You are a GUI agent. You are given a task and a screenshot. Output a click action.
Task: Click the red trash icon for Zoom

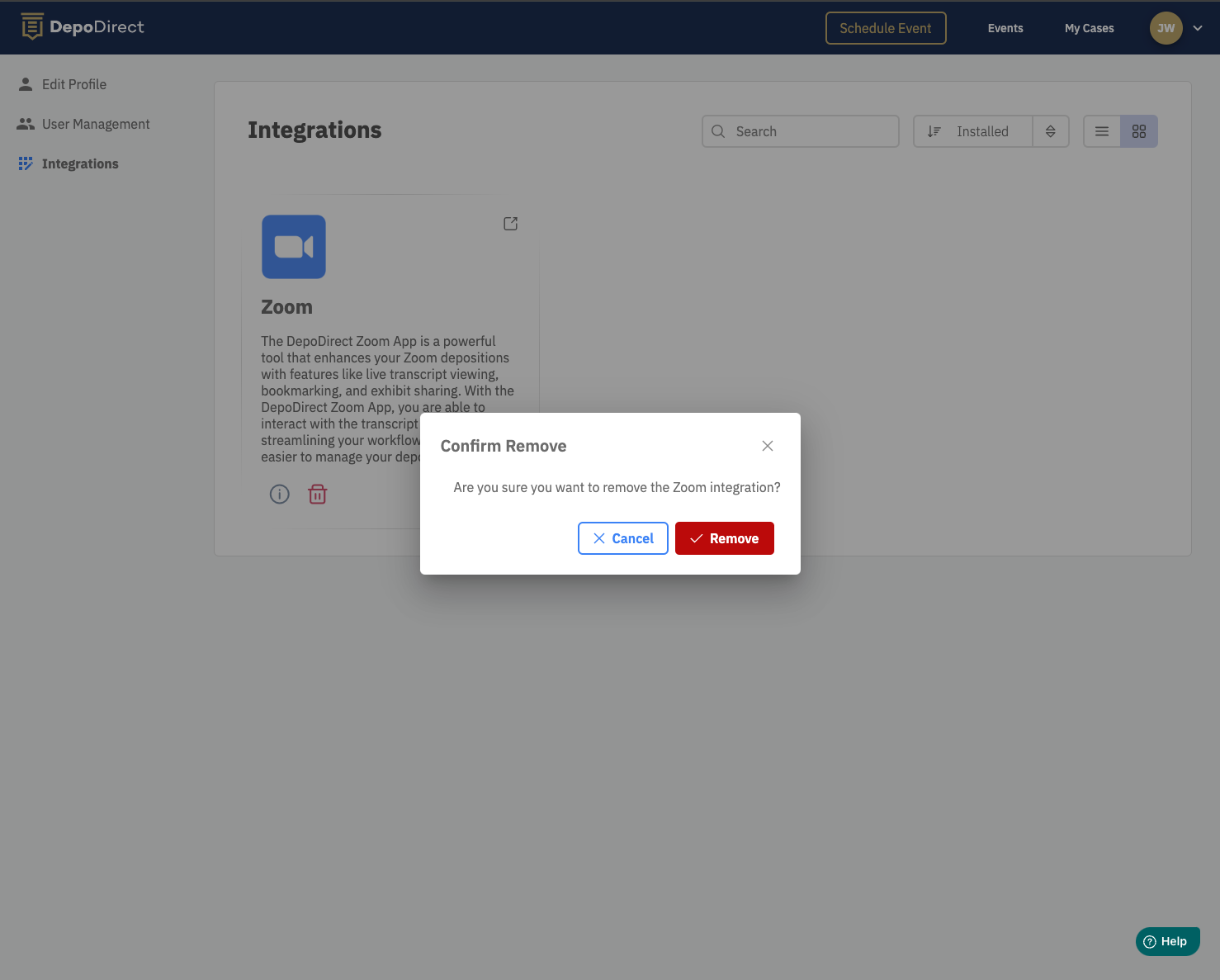318,495
